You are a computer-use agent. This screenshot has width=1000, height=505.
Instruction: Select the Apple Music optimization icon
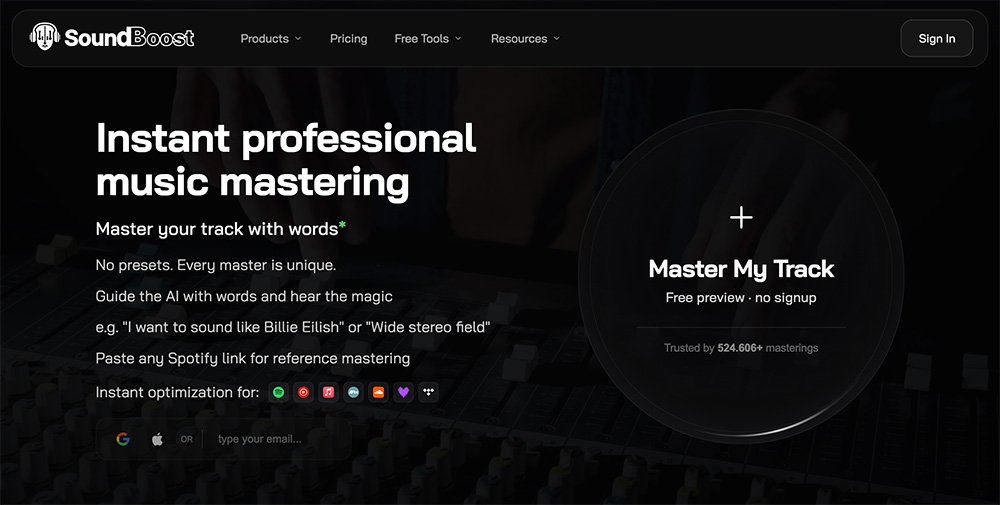[x=328, y=392]
